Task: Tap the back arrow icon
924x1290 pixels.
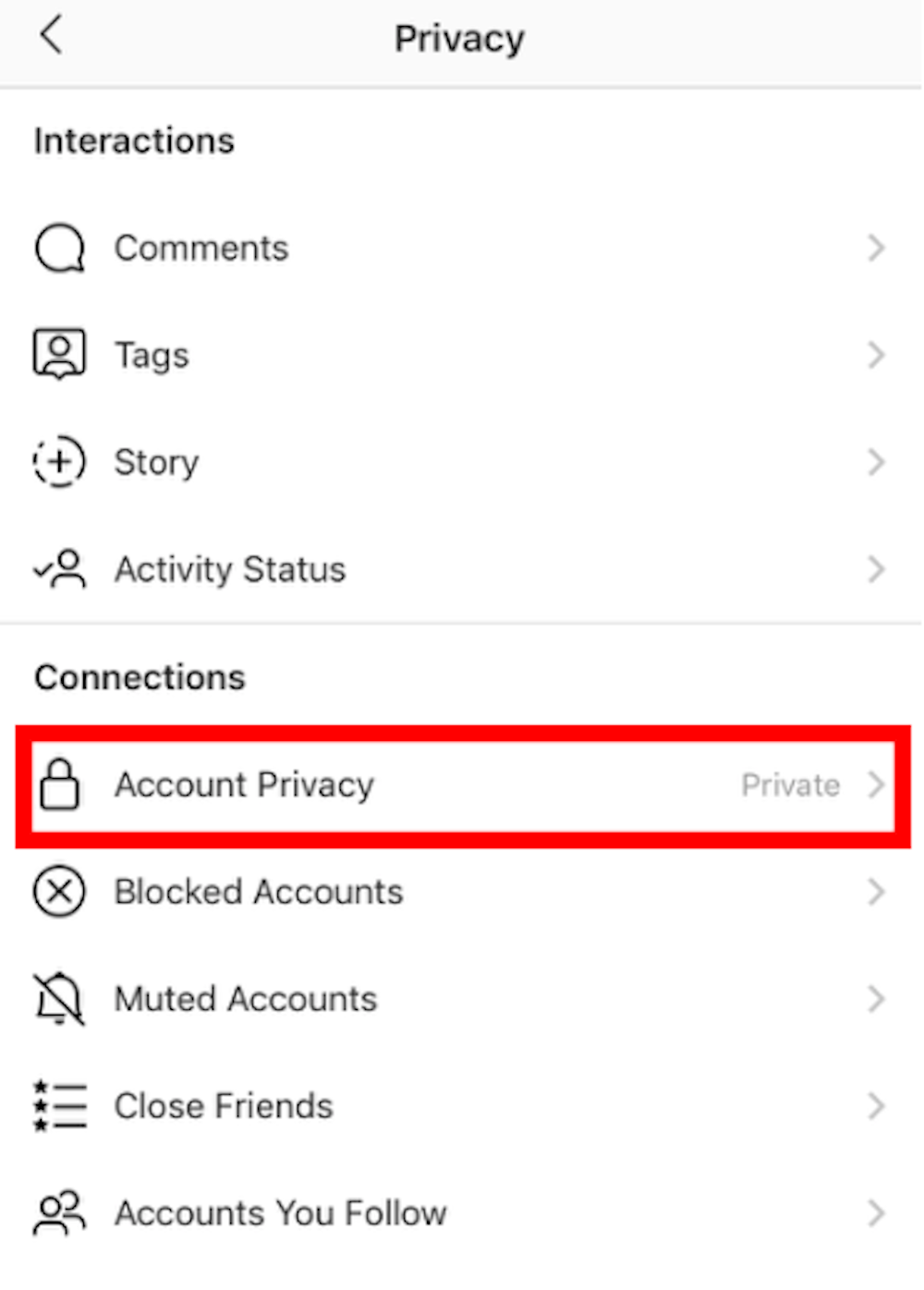Action: [x=52, y=36]
